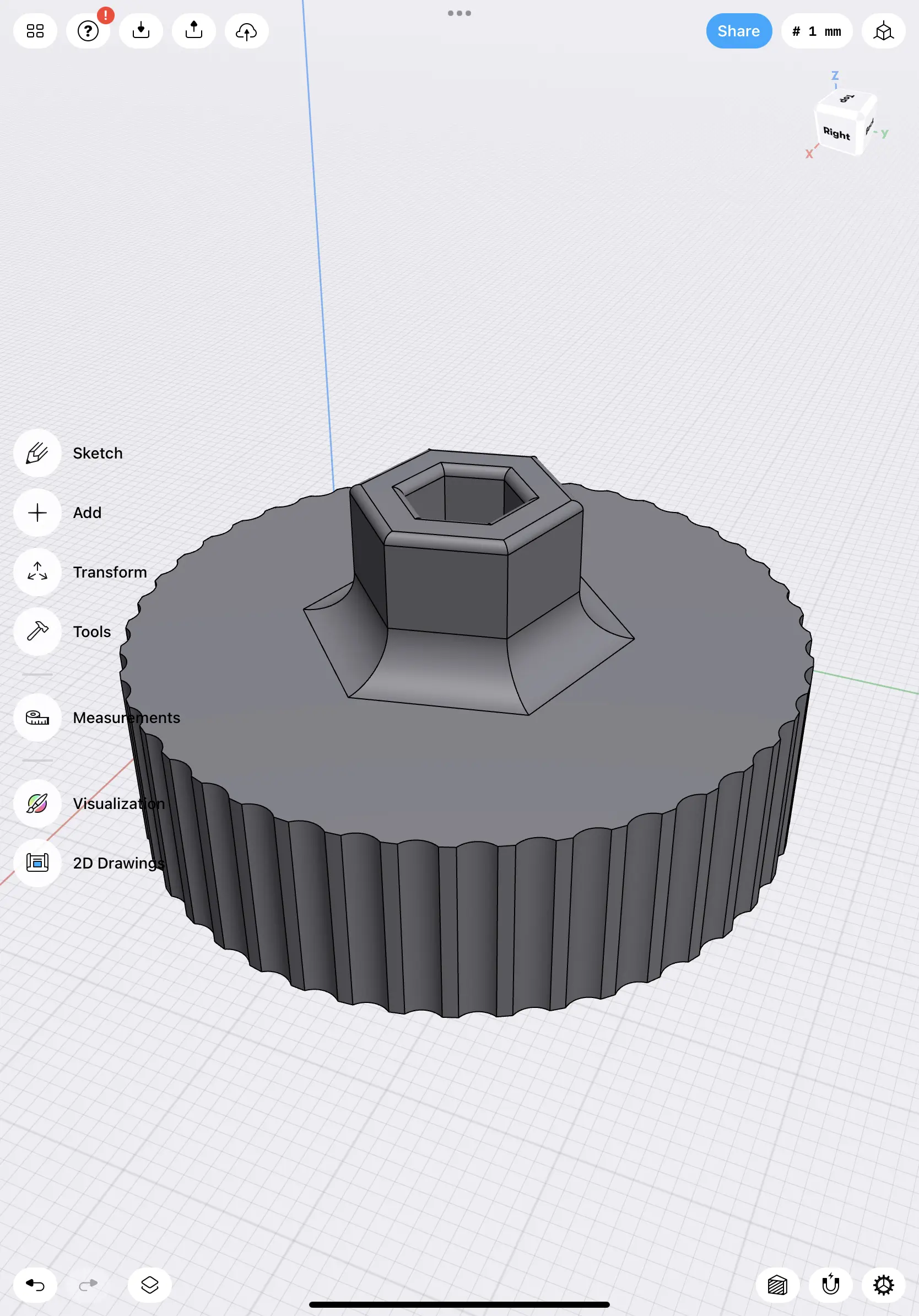The height and width of the screenshot is (1316, 919).
Task: Open the Help question mark button
Action: coord(88,31)
